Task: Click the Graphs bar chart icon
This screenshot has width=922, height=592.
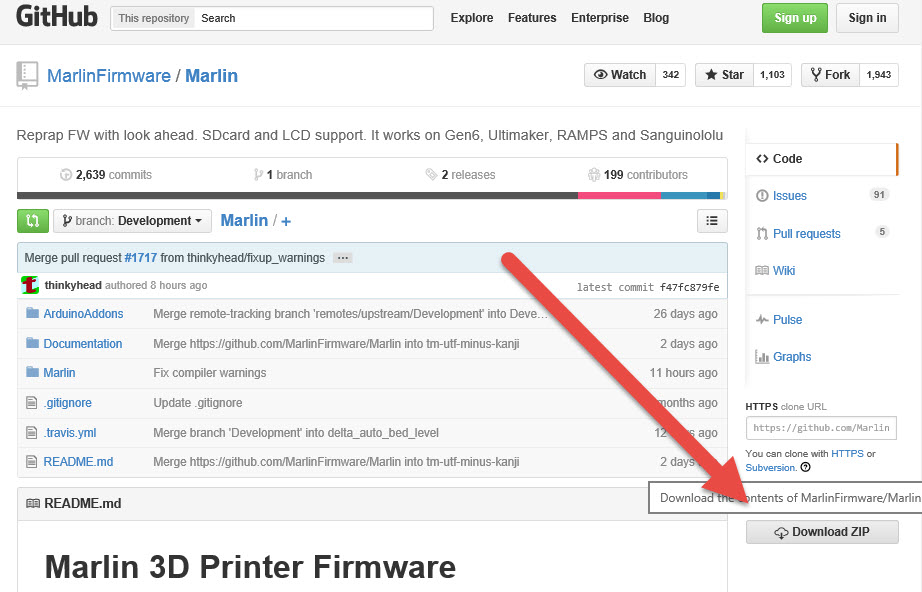Action: 762,357
